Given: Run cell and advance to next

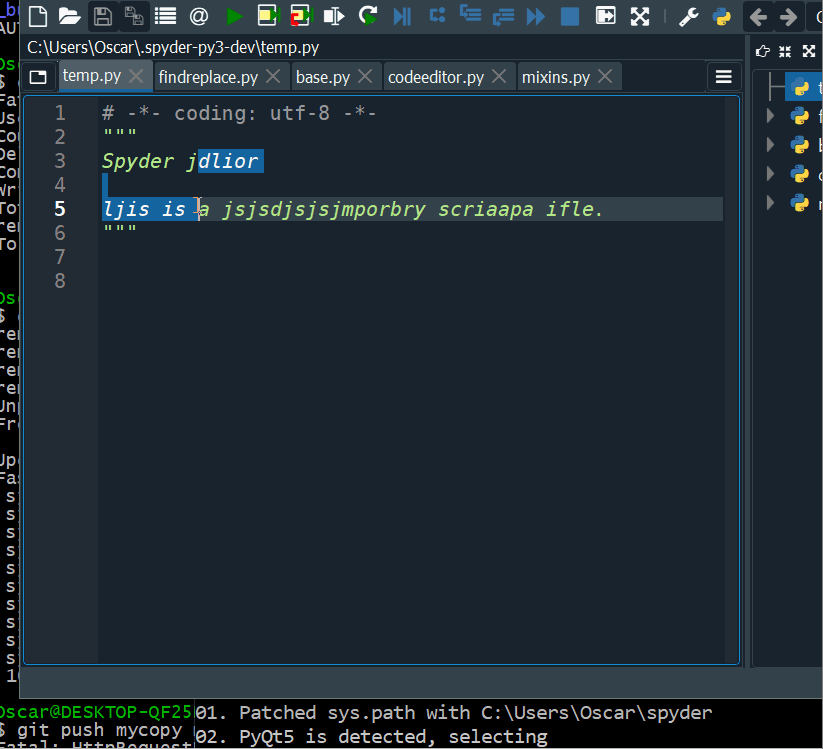Looking at the screenshot, I should (301, 16).
